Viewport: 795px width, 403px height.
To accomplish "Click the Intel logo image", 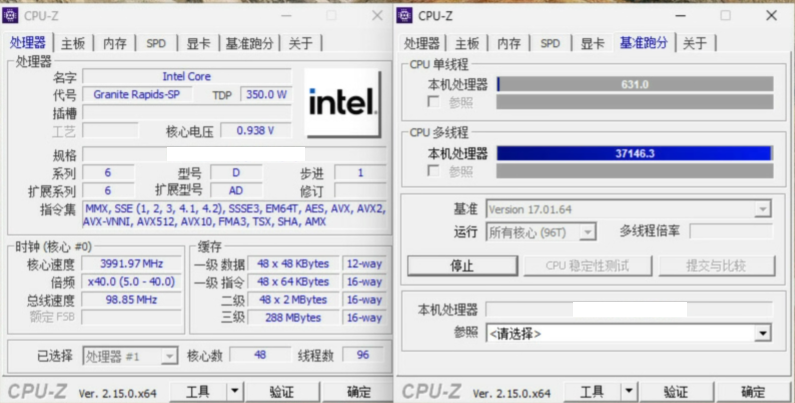I will (343, 103).
